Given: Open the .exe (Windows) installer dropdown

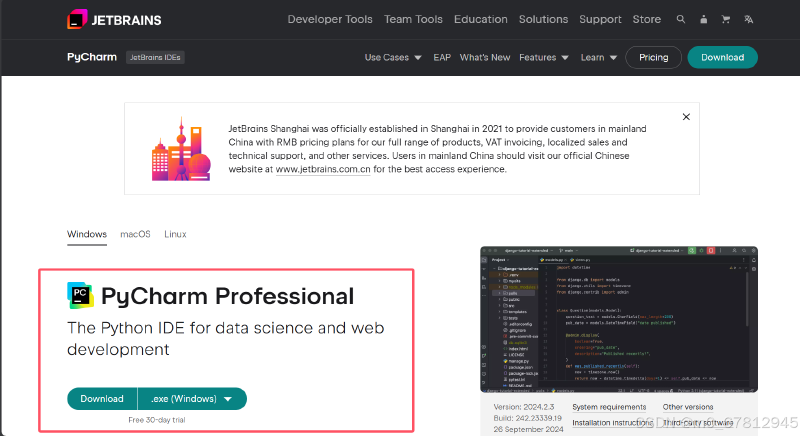Looking at the screenshot, I should tap(192, 399).
